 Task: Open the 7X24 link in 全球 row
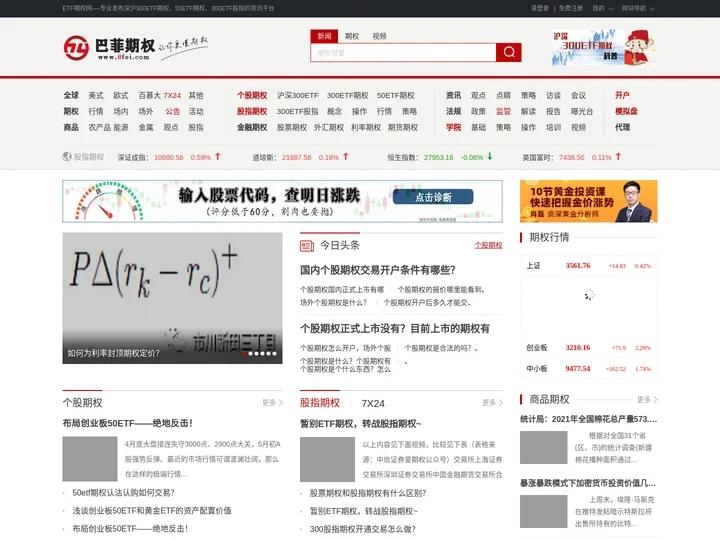tap(172, 96)
